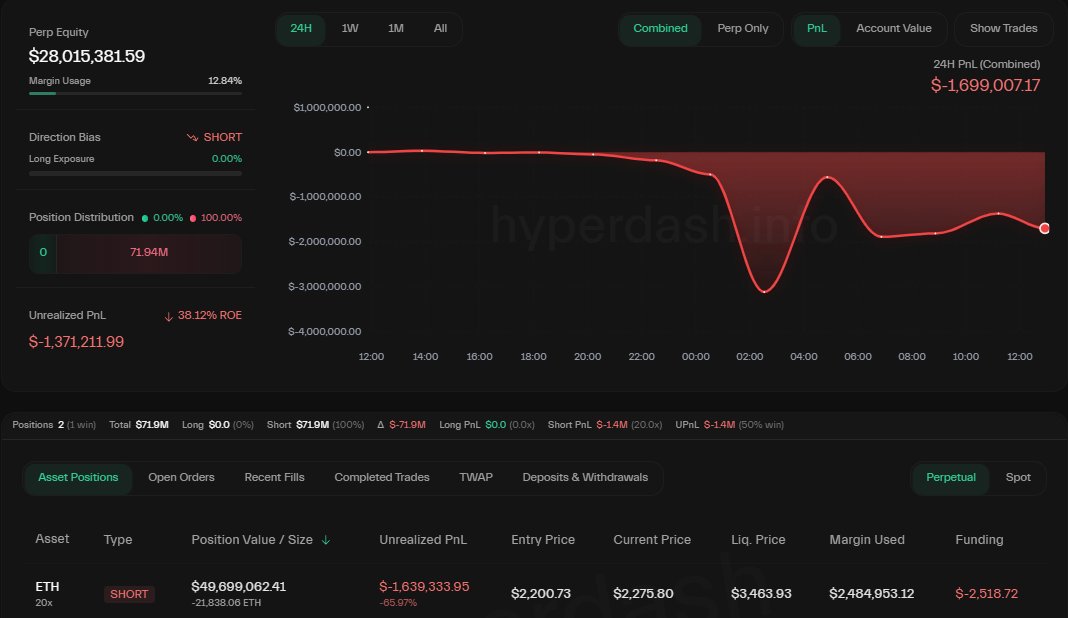Click the red ROE down-arrow icon
1068x618 pixels.
point(168,315)
